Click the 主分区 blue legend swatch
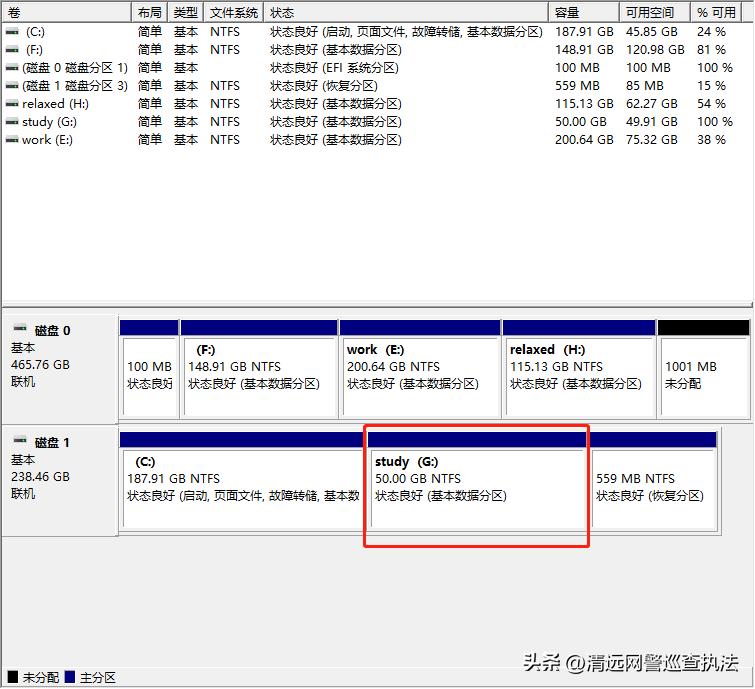This screenshot has width=755, height=689. [x=70, y=677]
